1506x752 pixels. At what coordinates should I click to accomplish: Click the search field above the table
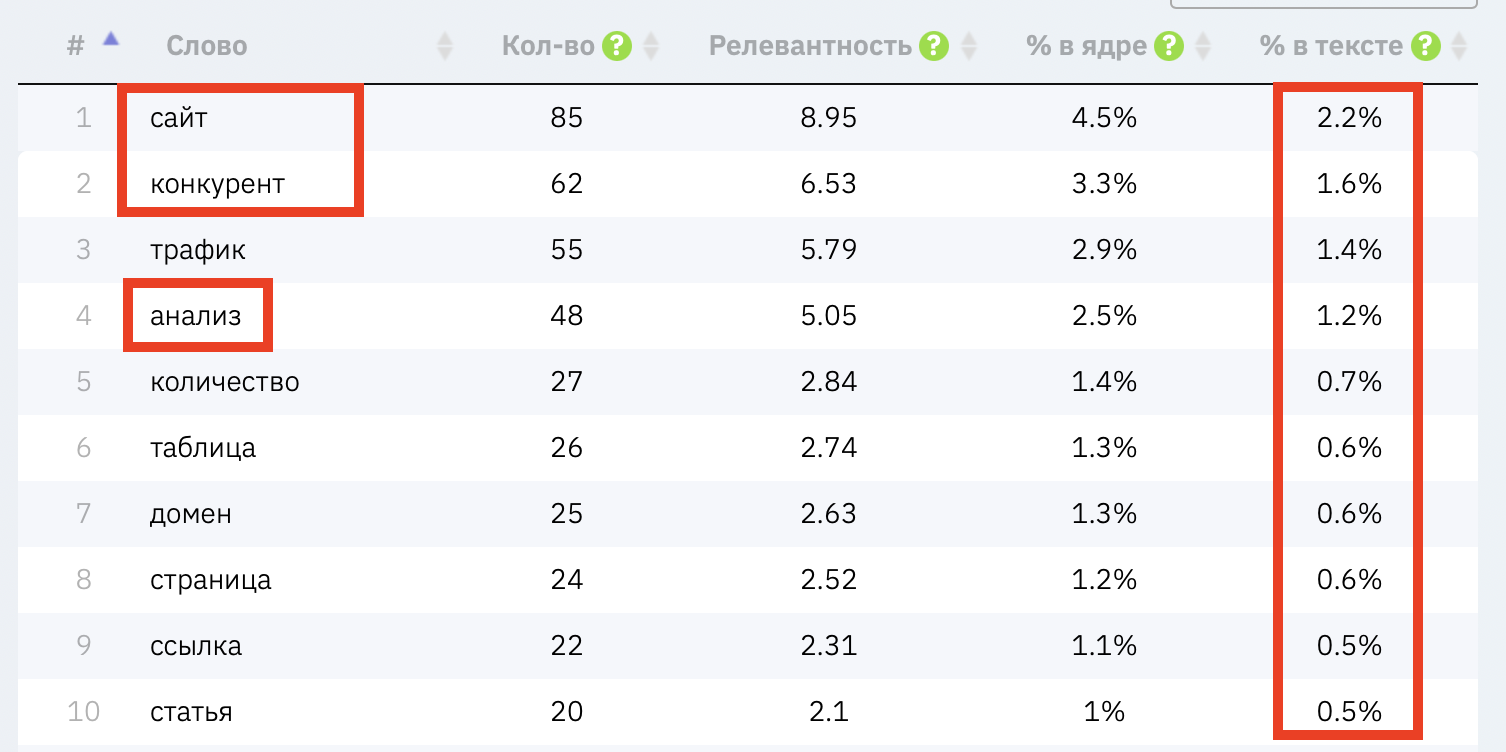point(1330,4)
